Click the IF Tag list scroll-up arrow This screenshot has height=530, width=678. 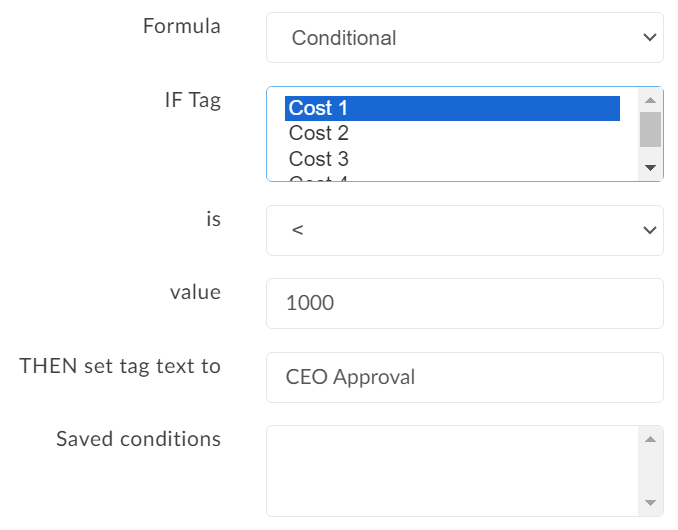coord(650,100)
